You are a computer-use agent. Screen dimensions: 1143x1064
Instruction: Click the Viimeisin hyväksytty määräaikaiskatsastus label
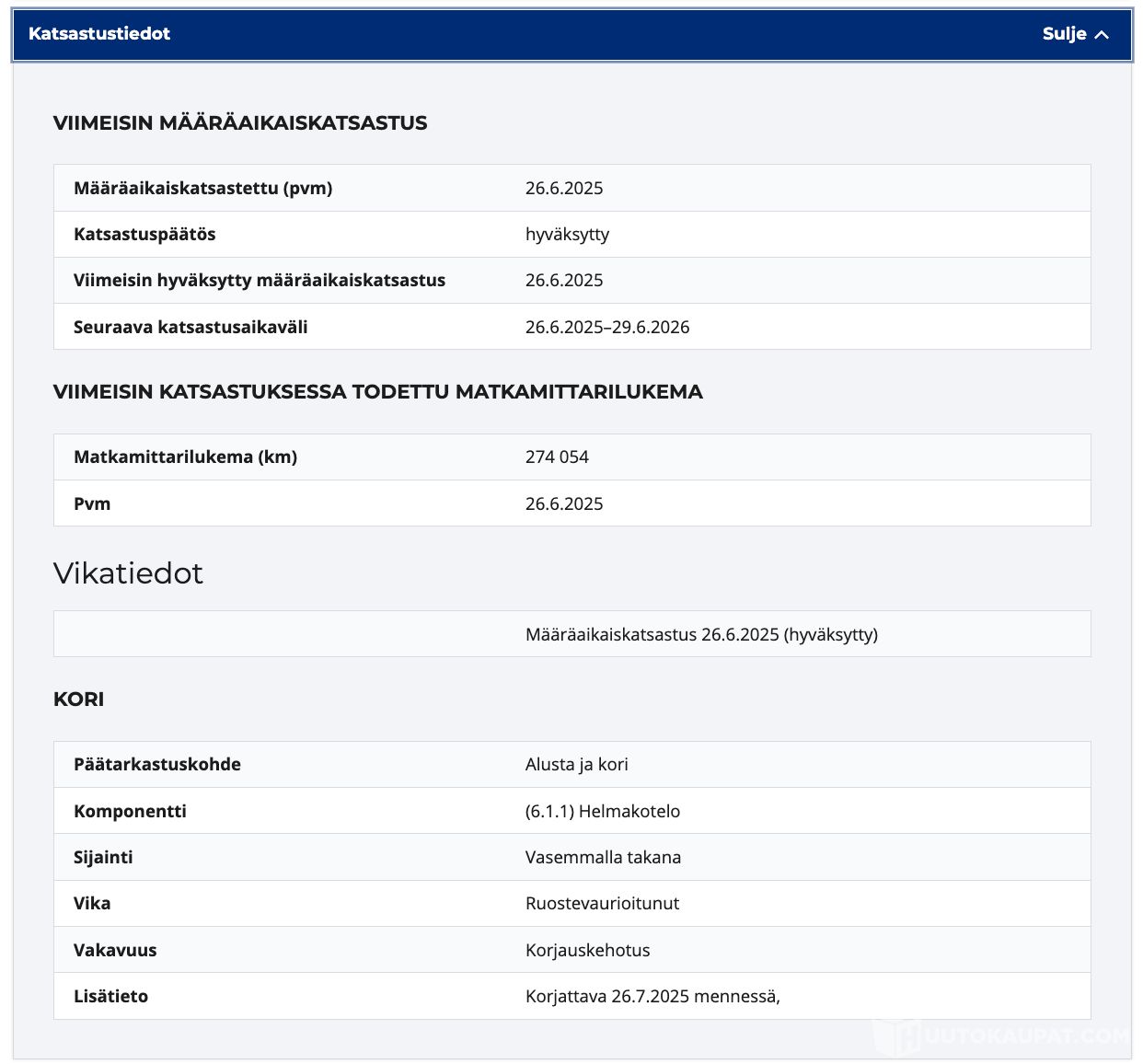259,281
